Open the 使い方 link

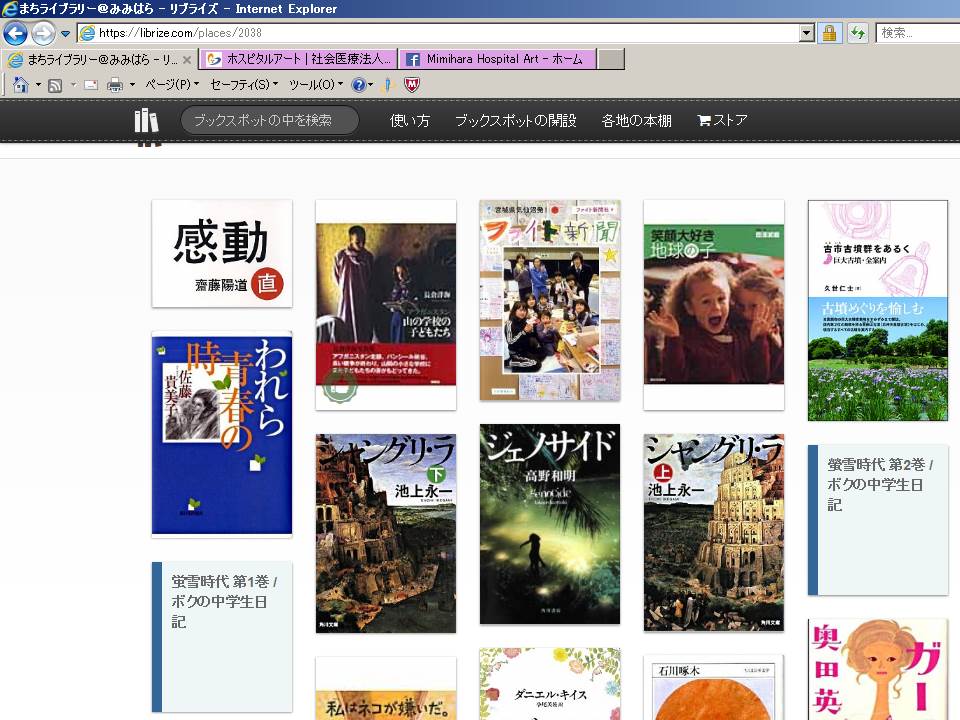(x=410, y=121)
